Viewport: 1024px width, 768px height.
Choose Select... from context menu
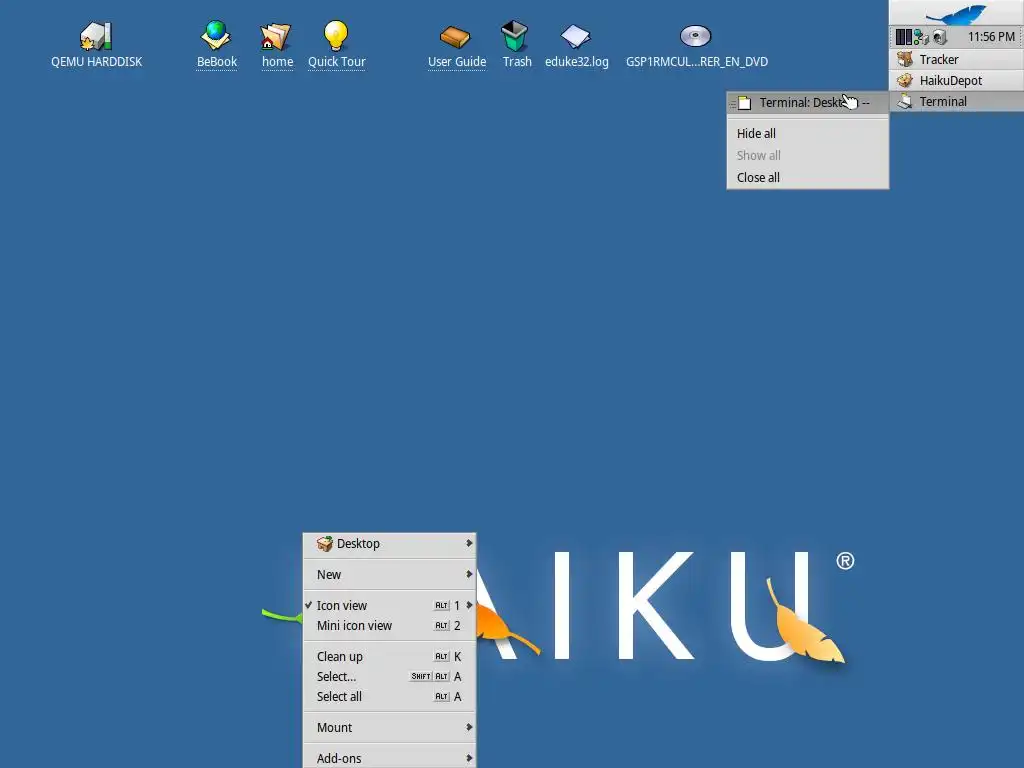[389, 677]
